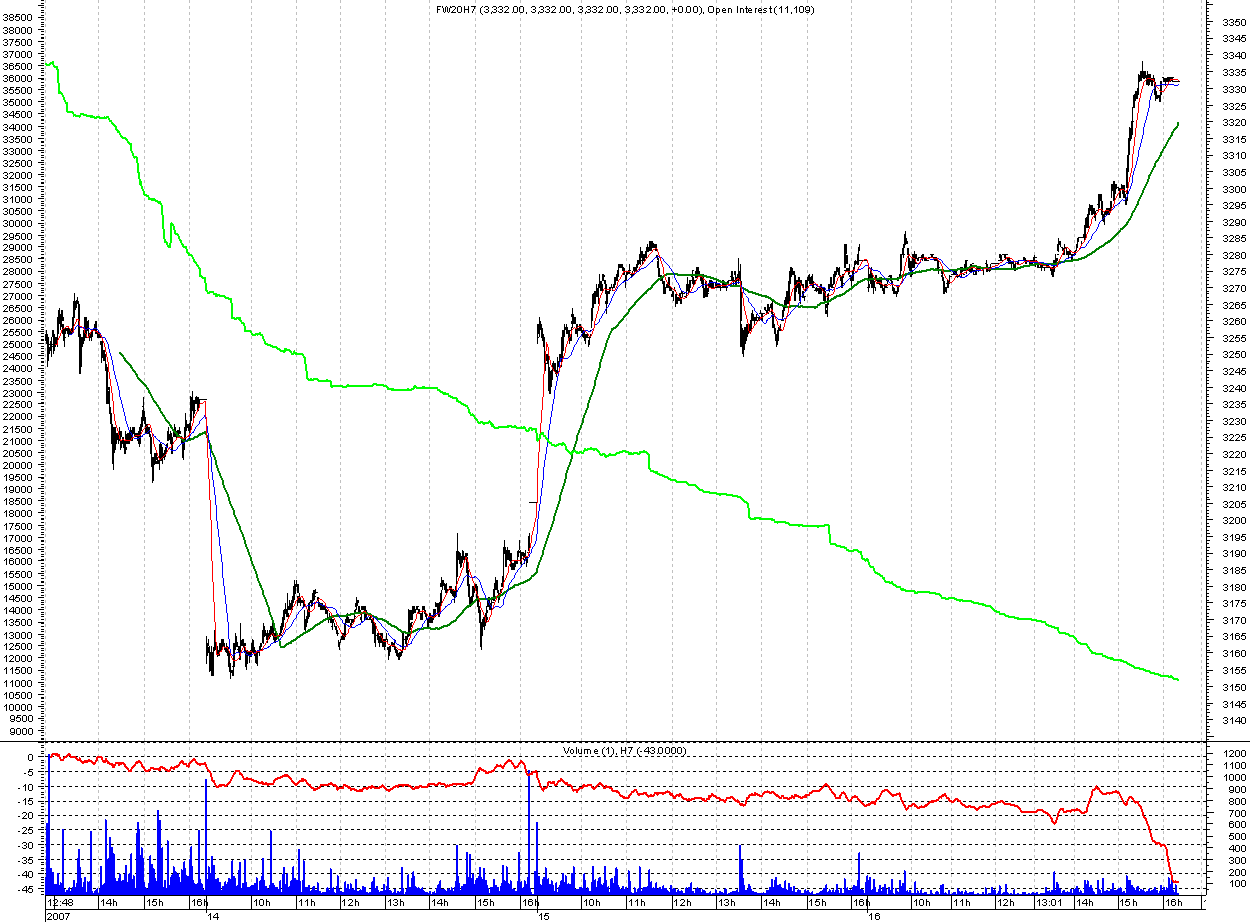Click the 3350 price axis label

[1233, 22]
